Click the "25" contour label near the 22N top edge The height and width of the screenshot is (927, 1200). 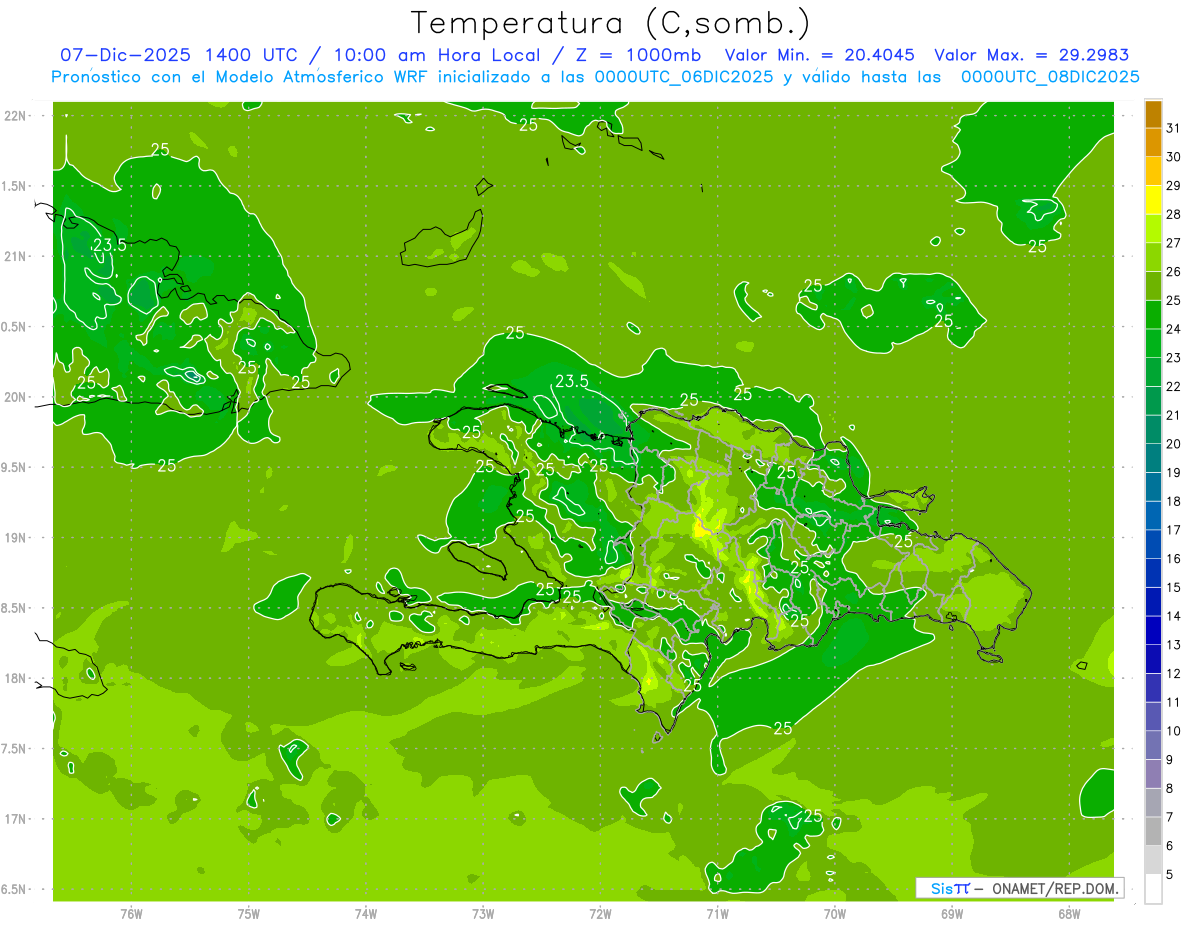point(529,125)
